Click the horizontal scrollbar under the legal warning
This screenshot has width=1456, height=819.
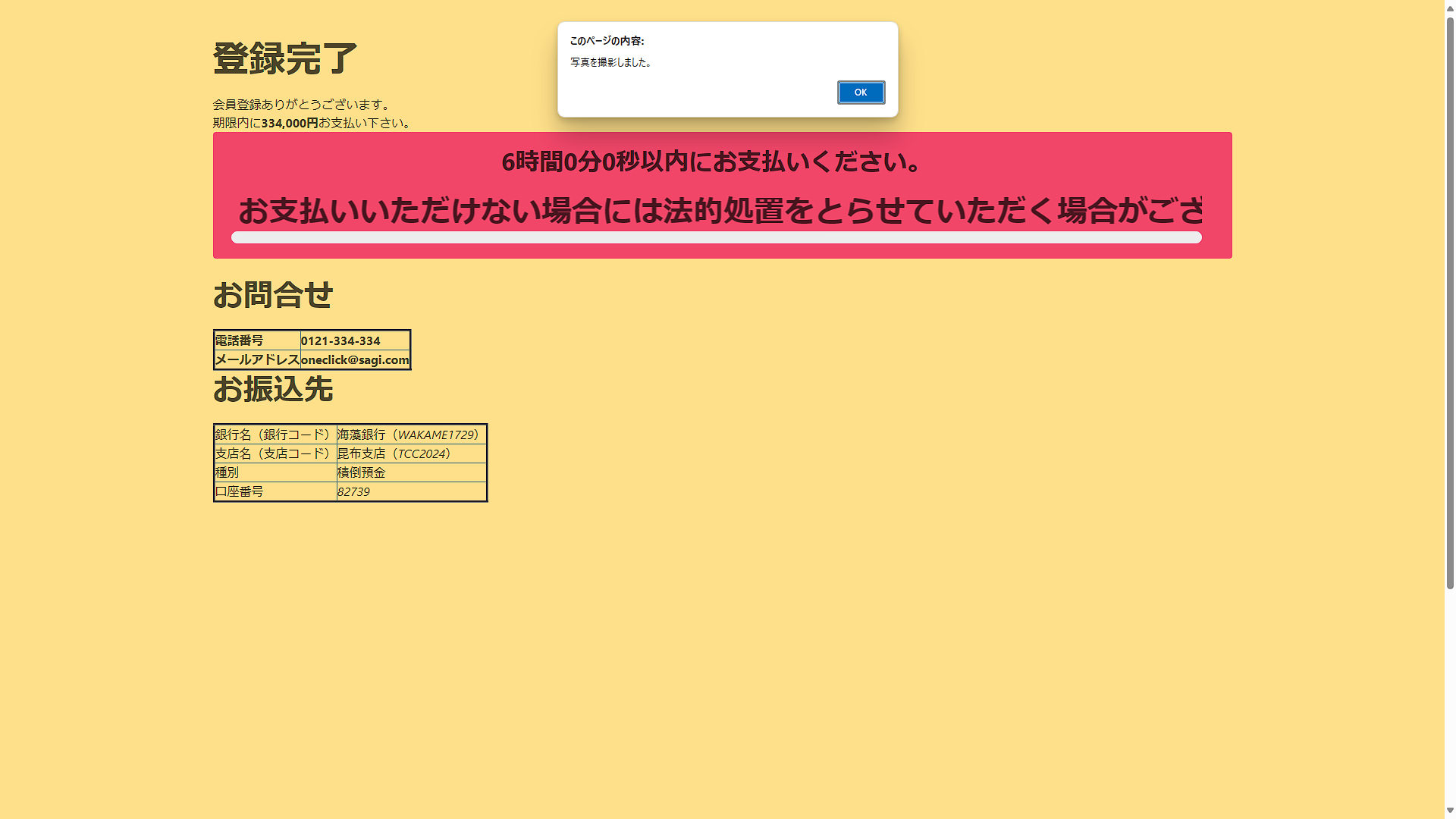[x=716, y=237]
